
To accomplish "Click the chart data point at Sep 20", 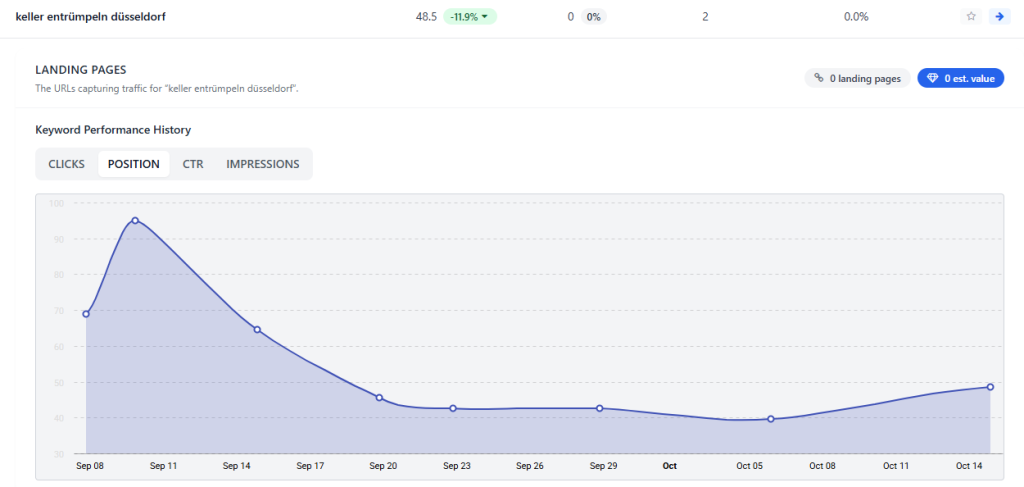I will point(379,398).
